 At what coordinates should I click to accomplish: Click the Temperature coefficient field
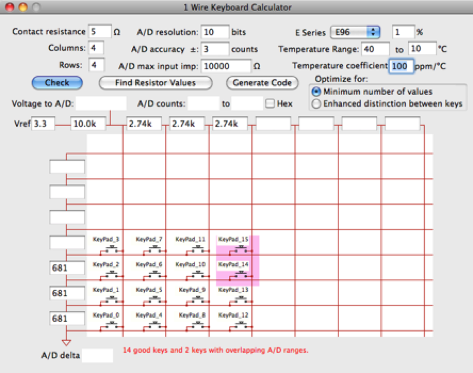[402, 66]
